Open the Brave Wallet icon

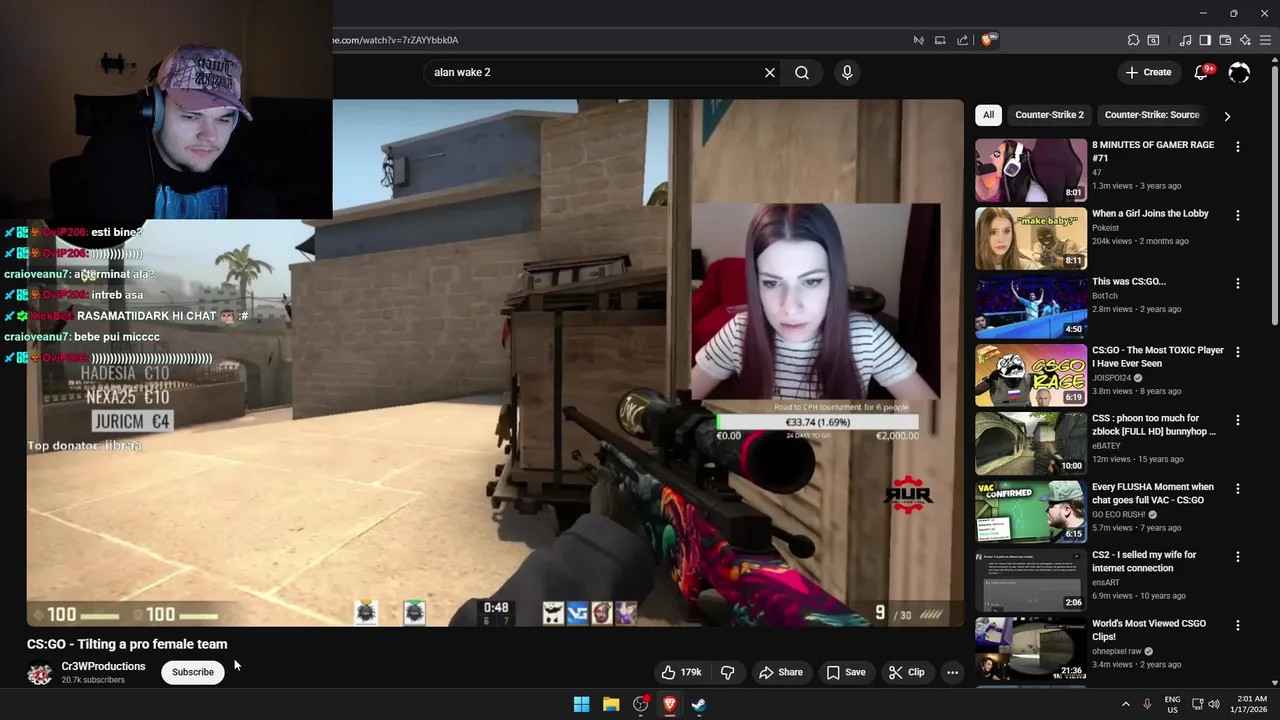[1225, 40]
